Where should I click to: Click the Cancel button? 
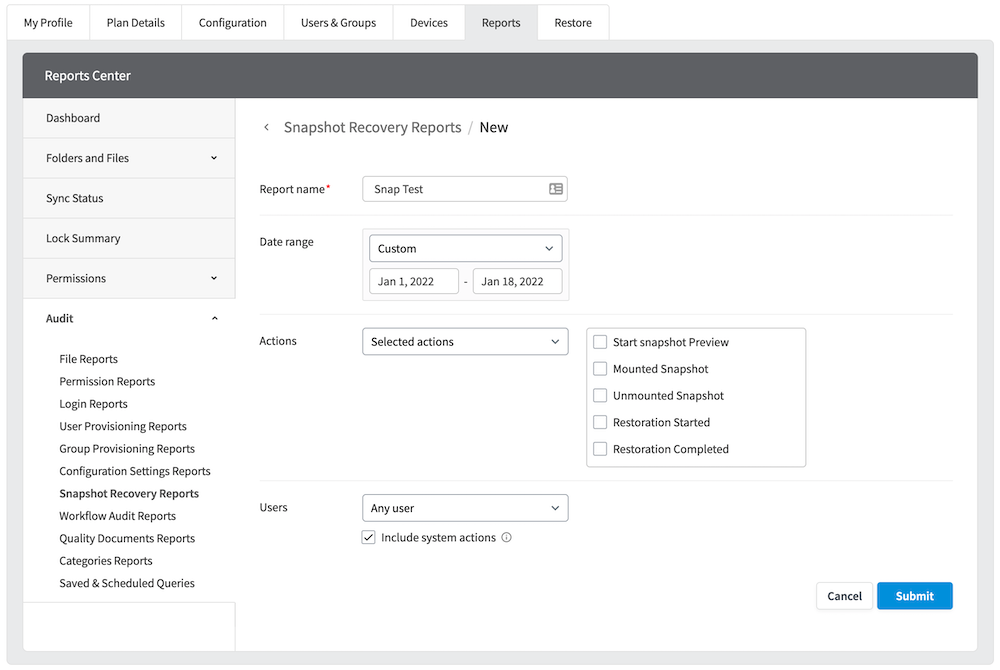pos(844,595)
